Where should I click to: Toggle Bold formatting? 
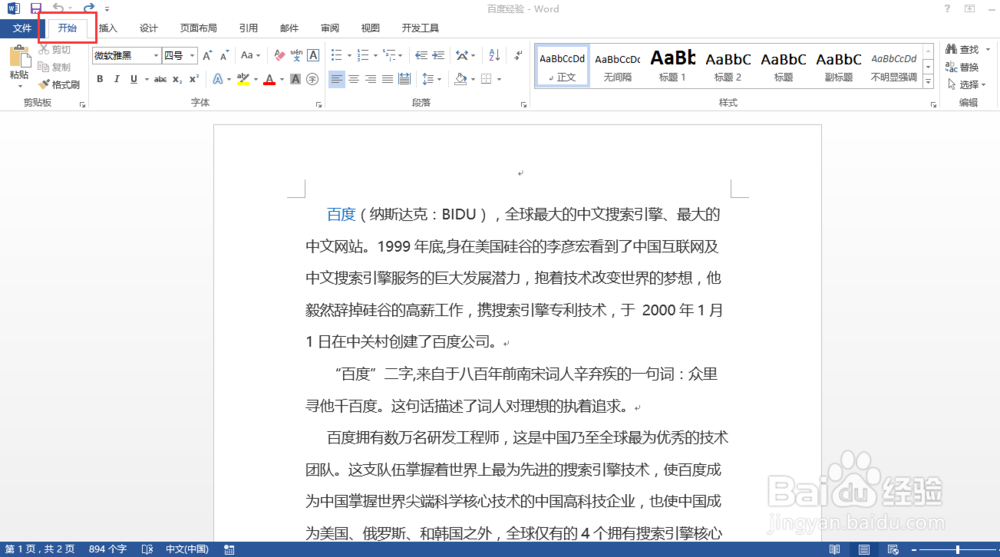pos(99,79)
